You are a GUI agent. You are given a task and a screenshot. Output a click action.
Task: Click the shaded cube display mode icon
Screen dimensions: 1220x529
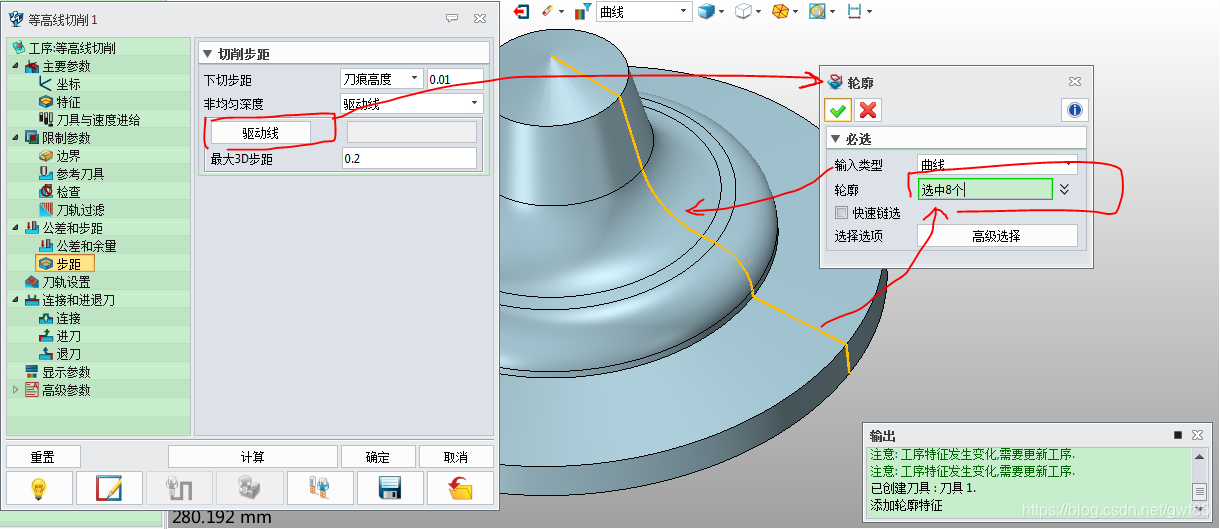[x=707, y=11]
